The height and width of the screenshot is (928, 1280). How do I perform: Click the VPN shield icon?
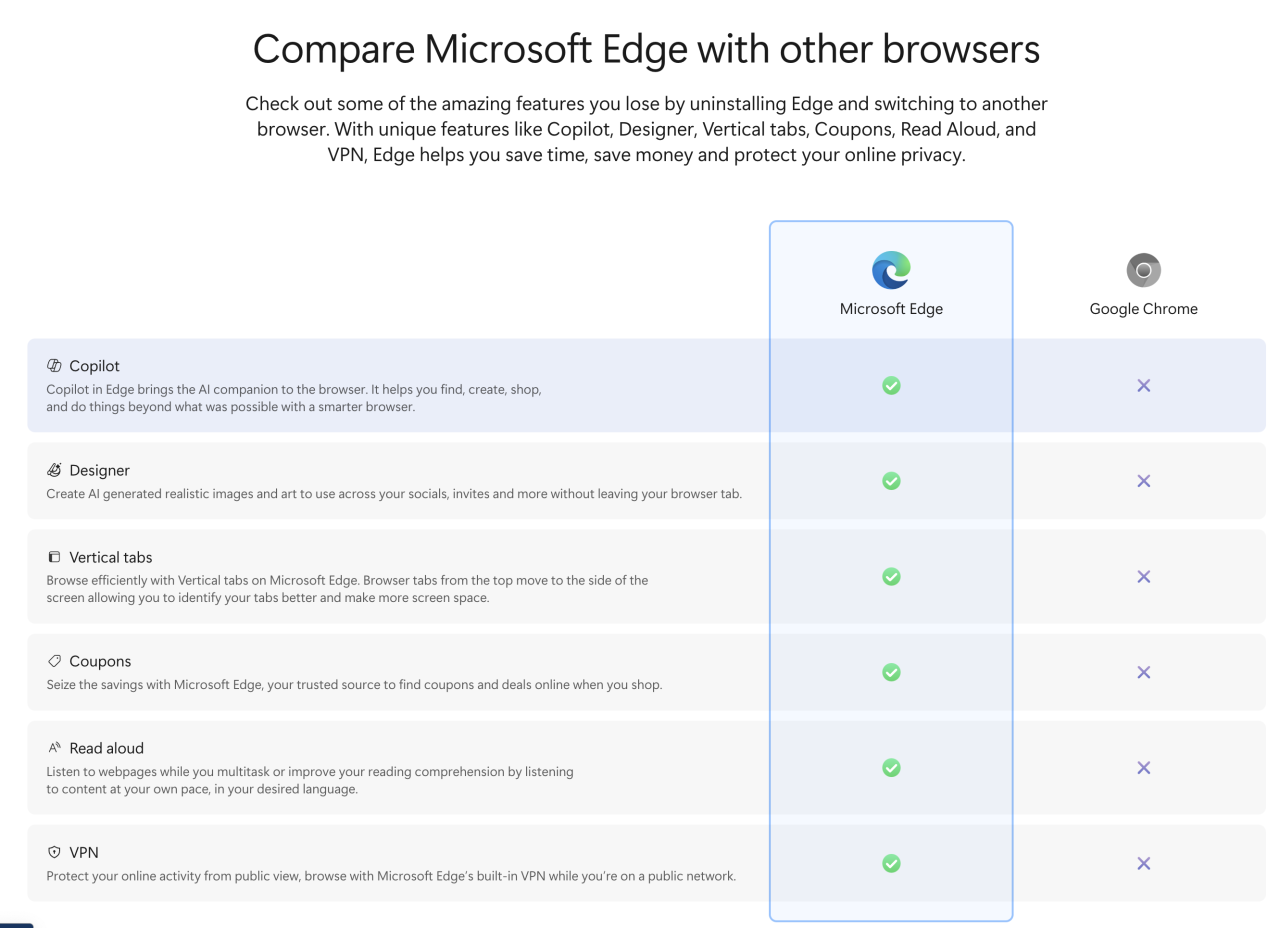[x=54, y=852]
